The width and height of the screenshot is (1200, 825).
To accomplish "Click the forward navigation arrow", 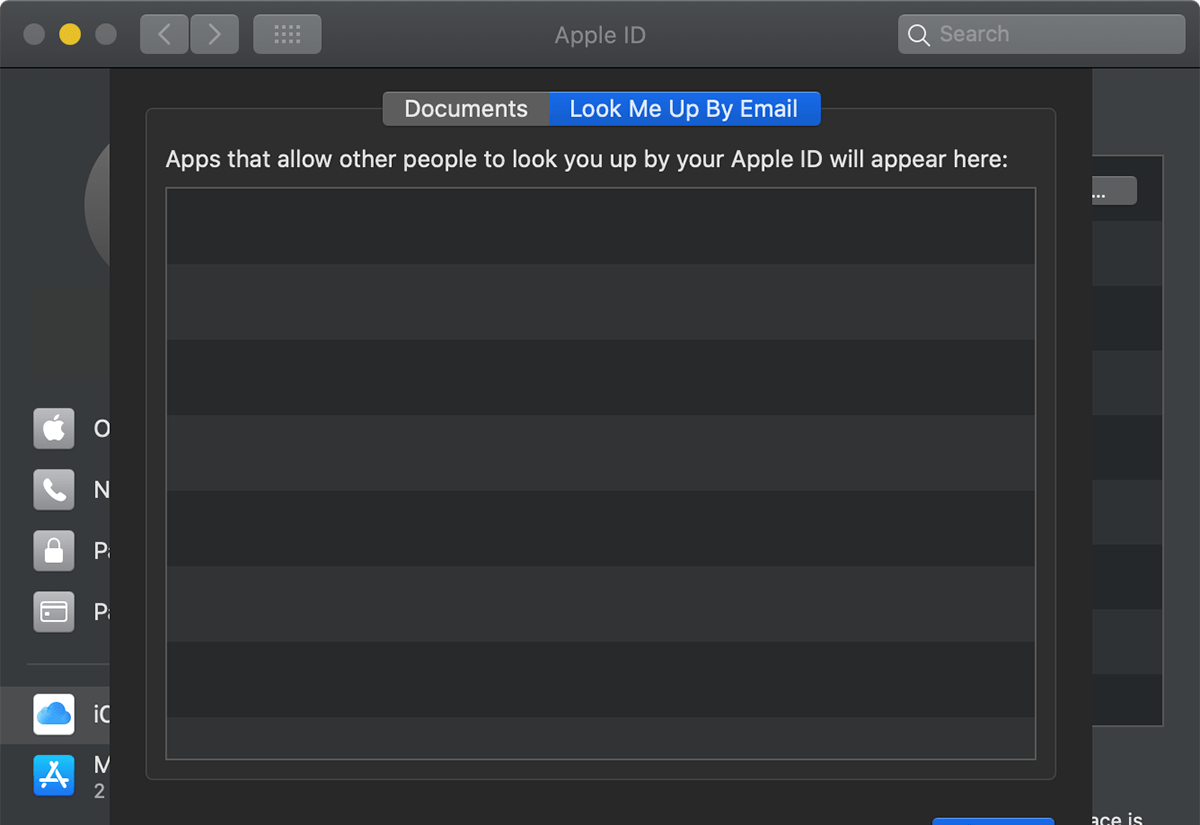I will pos(213,35).
